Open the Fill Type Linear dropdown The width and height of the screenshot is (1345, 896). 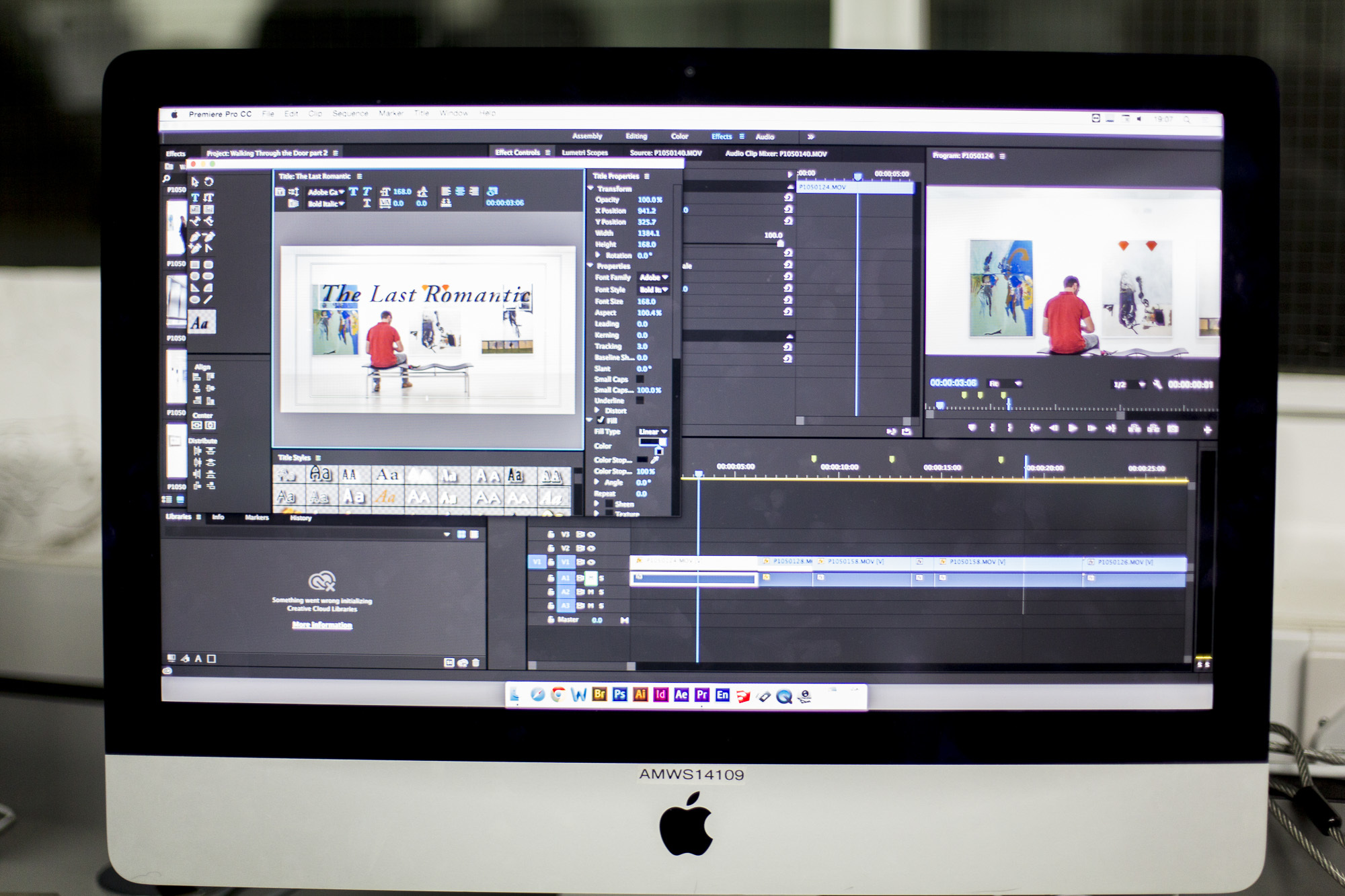coord(652,432)
